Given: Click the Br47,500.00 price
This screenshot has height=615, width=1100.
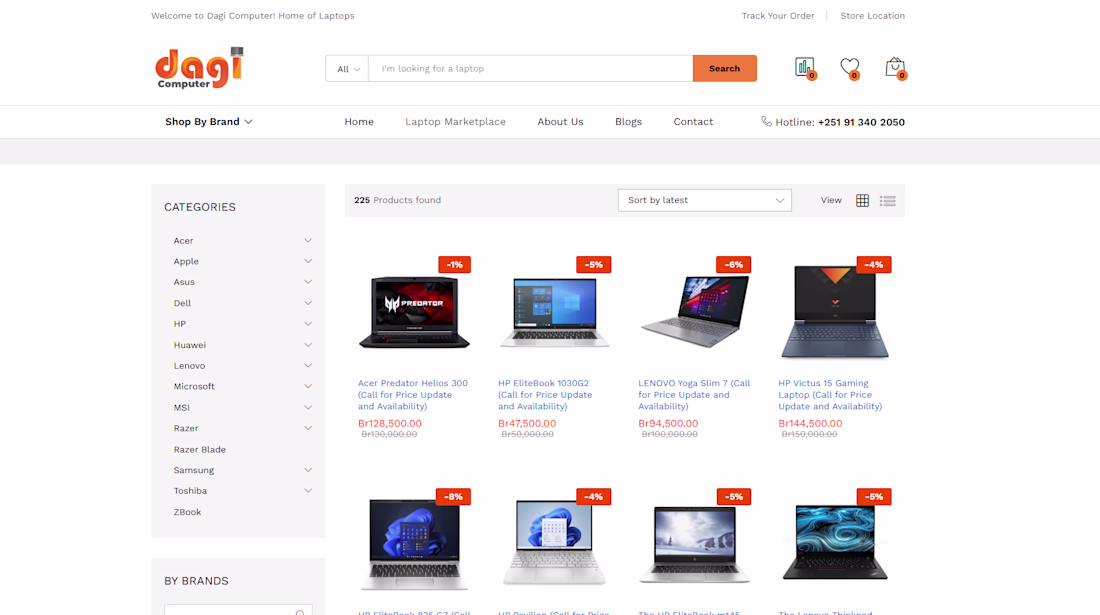Looking at the screenshot, I should (527, 424).
